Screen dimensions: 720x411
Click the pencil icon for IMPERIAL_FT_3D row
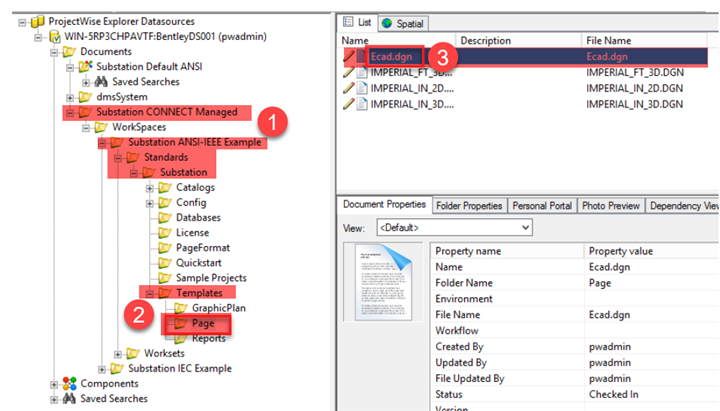click(349, 73)
